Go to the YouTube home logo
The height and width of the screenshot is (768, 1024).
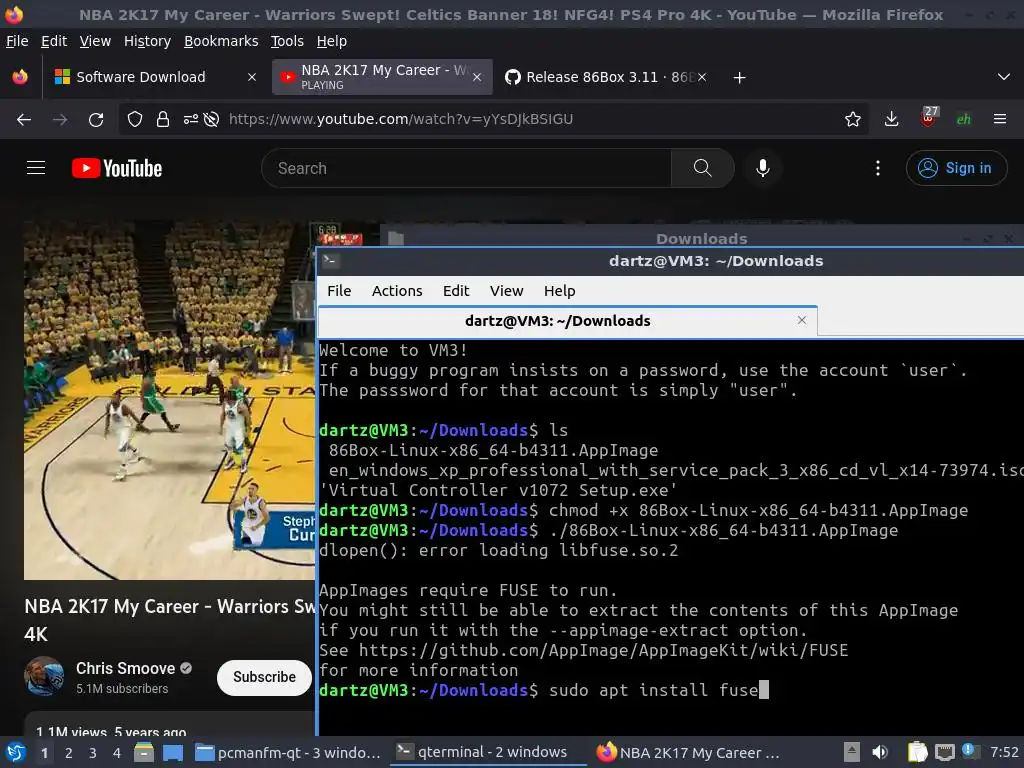click(x=117, y=168)
